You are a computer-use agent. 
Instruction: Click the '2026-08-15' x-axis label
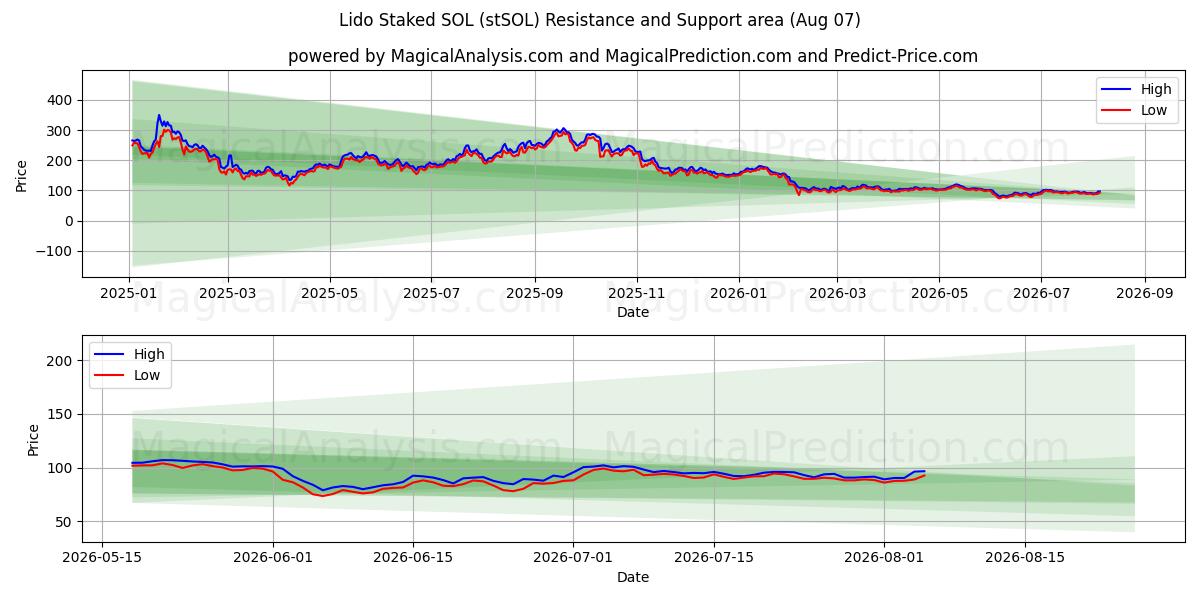(x=1025, y=558)
